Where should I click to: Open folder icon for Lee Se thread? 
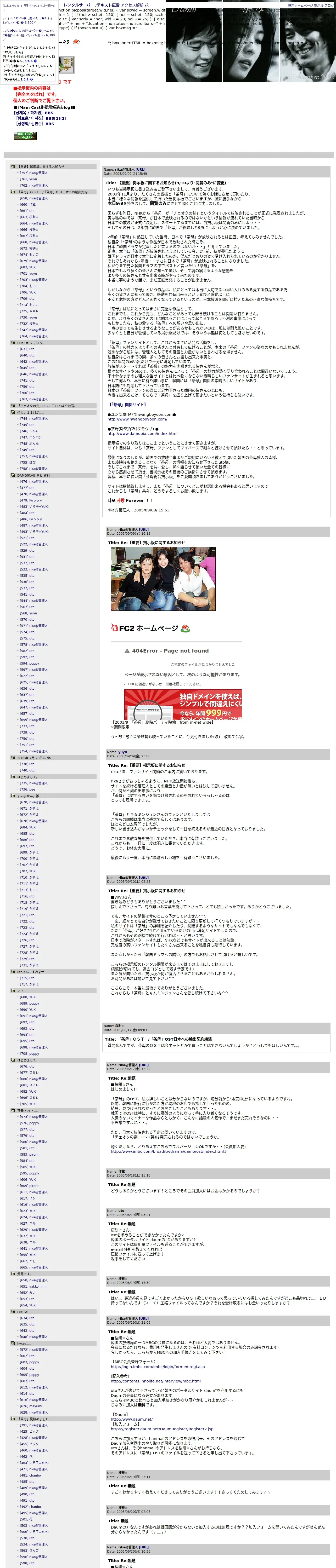[13, 1312]
